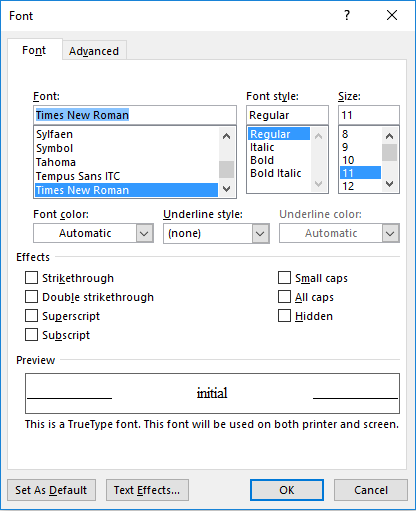Tick the Small caps checkbox

coord(284,277)
